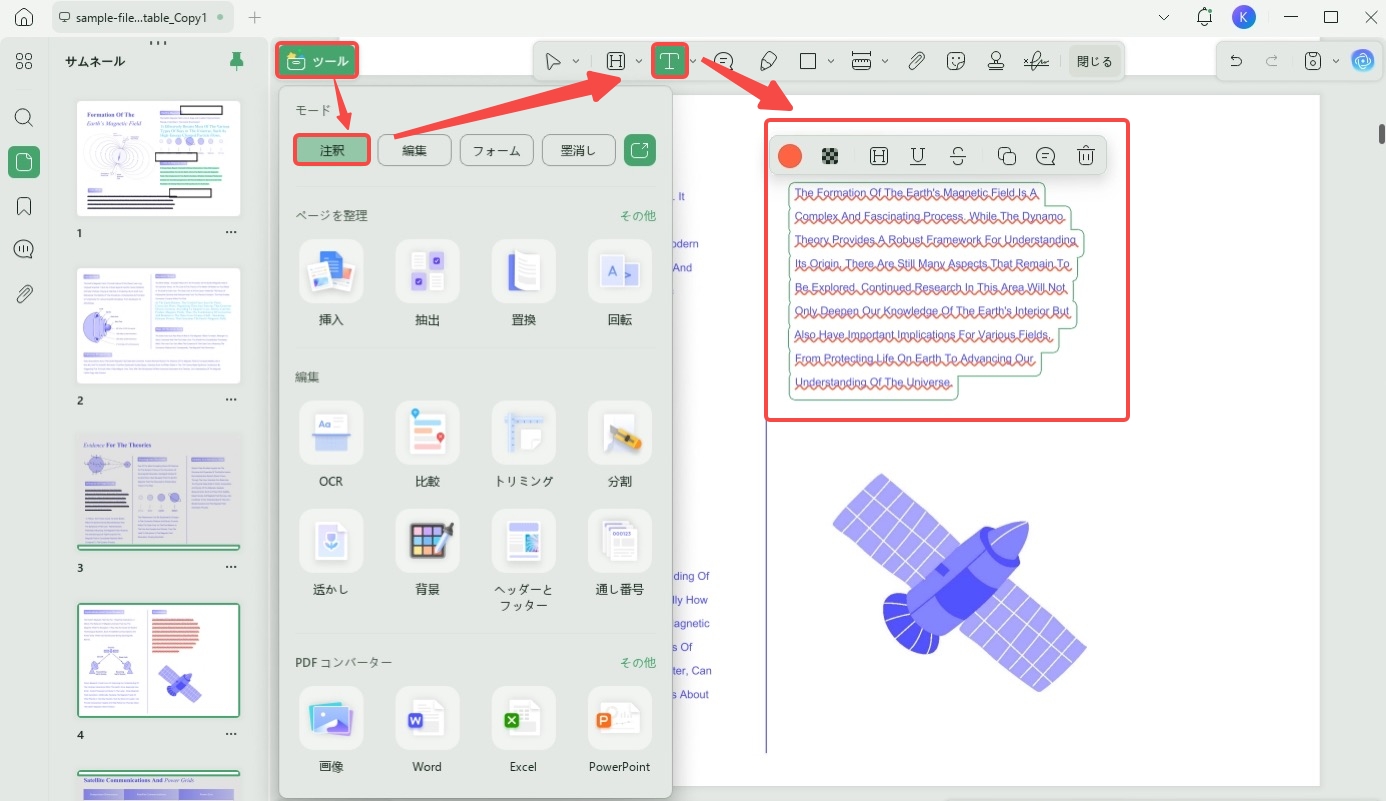This screenshot has width=1386, height=801.
Task: Select page 2 thumbnail
Action: coord(159,325)
